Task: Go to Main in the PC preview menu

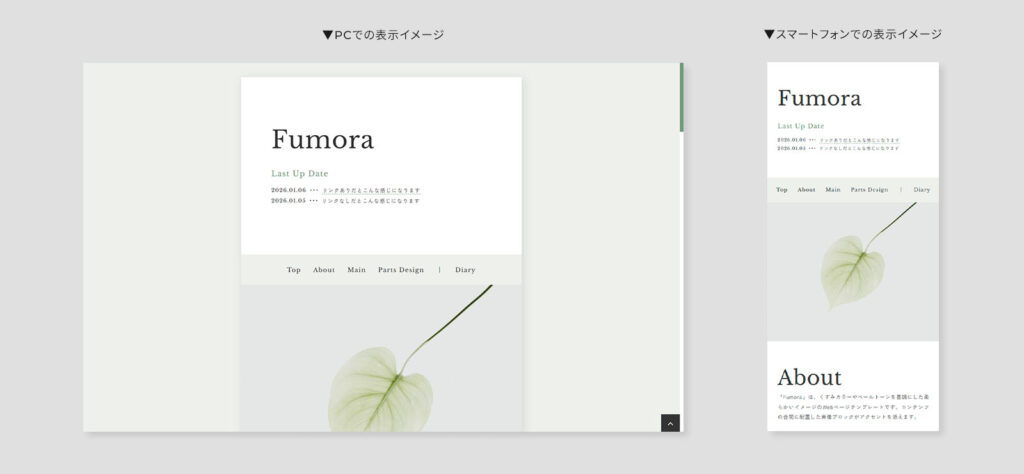Action: pyautogui.click(x=356, y=270)
